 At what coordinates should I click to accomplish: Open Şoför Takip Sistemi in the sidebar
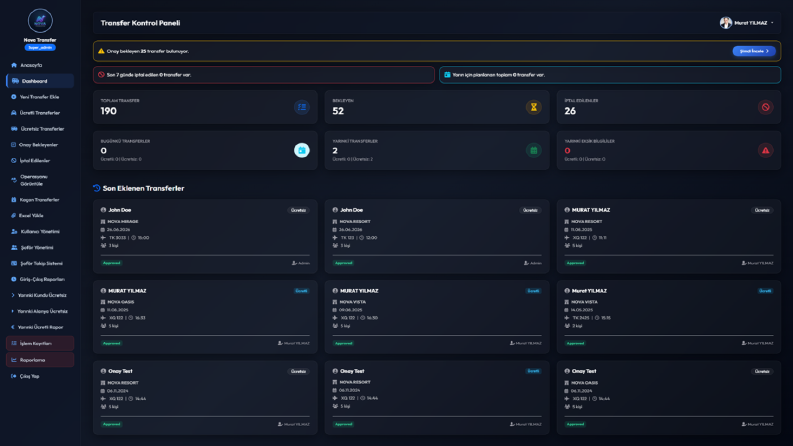pos(40,263)
